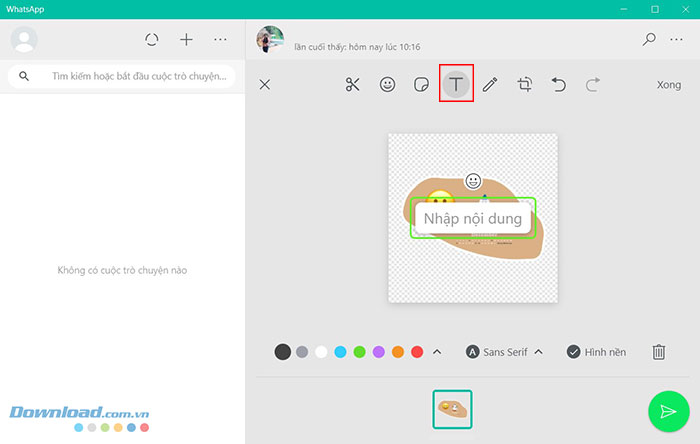This screenshot has height=444, width=700.
Task: Select the Text tool
Action: pos(456,85)
